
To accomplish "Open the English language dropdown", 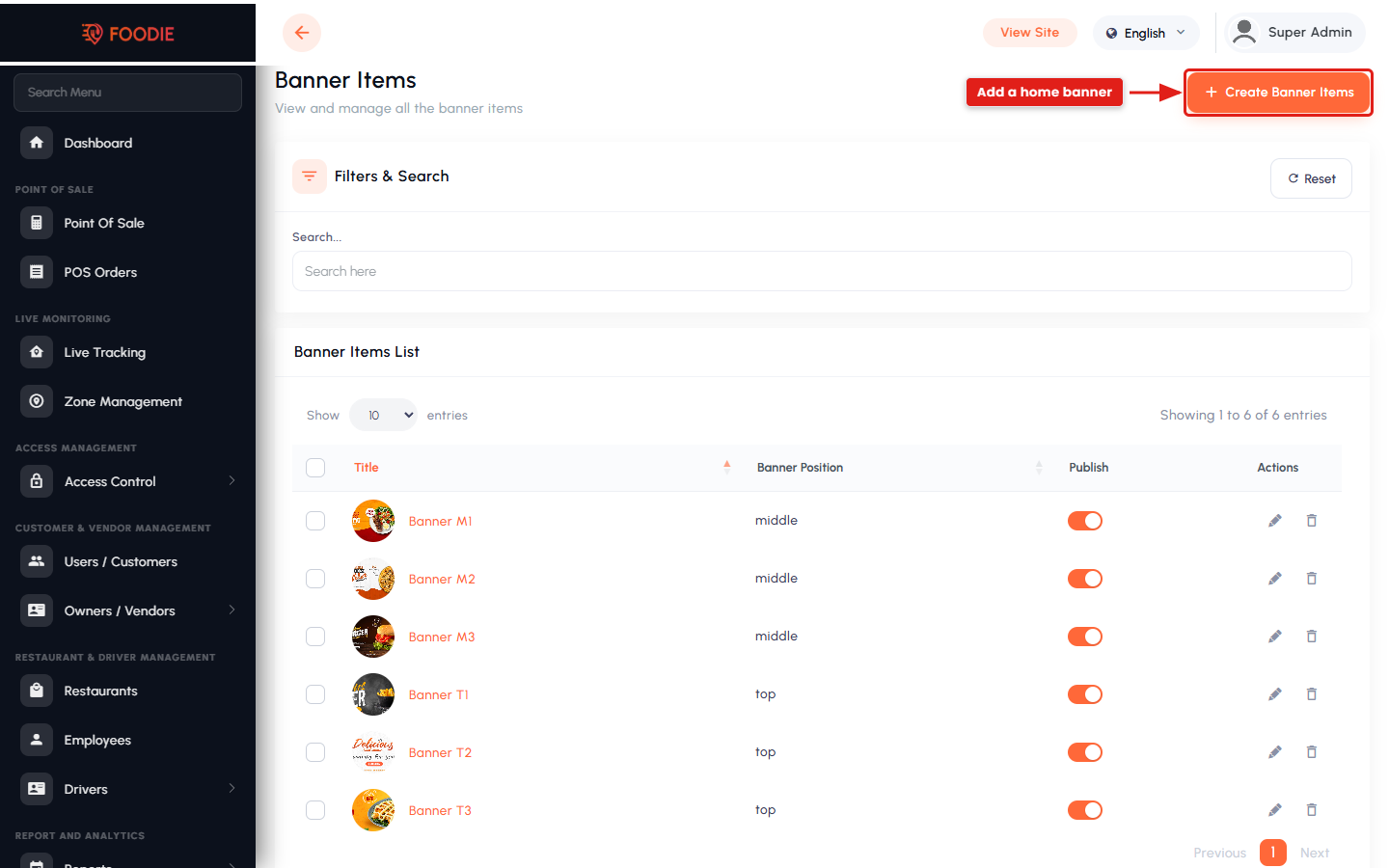I will (x=1146, y=33).
